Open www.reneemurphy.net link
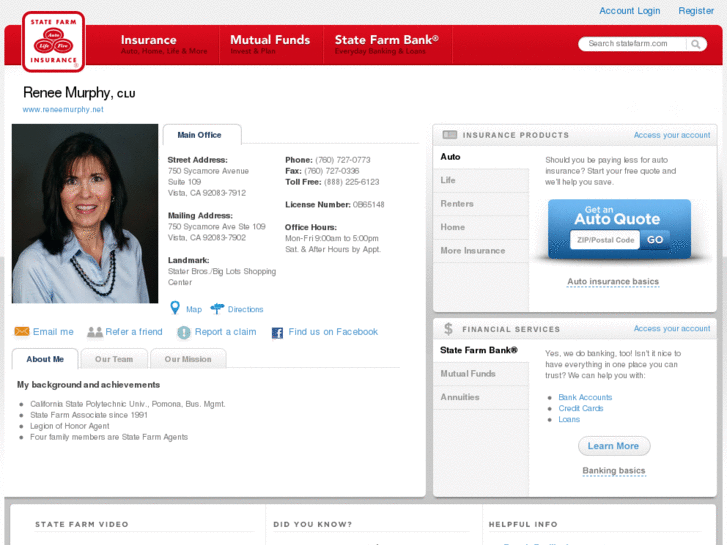The height and width of the screenshot is (545, 727). point(63,109)
